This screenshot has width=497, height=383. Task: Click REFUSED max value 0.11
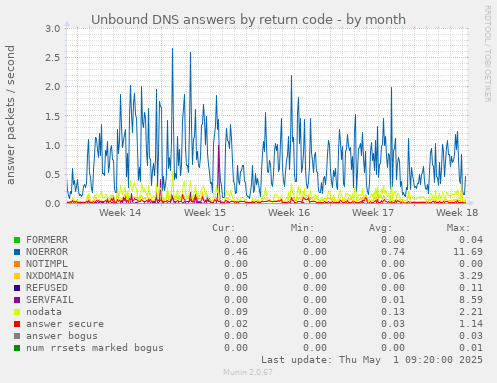[x=471, y=288]
